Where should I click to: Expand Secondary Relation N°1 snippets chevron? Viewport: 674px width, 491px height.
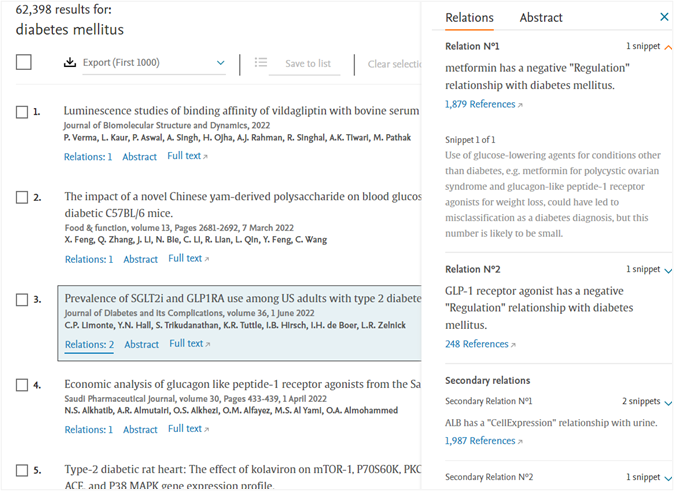click(x=668, y=403)
